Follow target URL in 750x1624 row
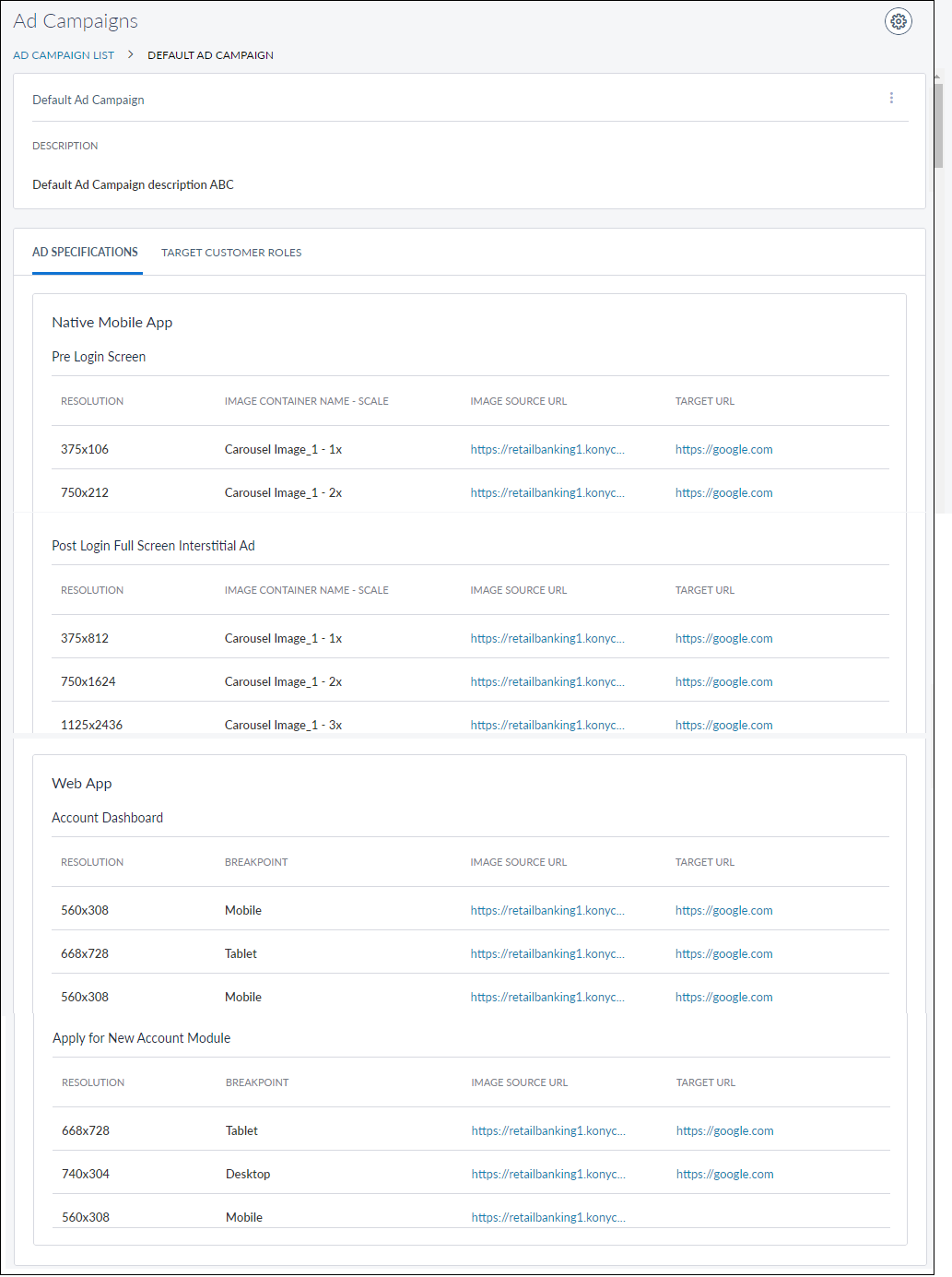 pyautogui.click(x=723, y=682)
